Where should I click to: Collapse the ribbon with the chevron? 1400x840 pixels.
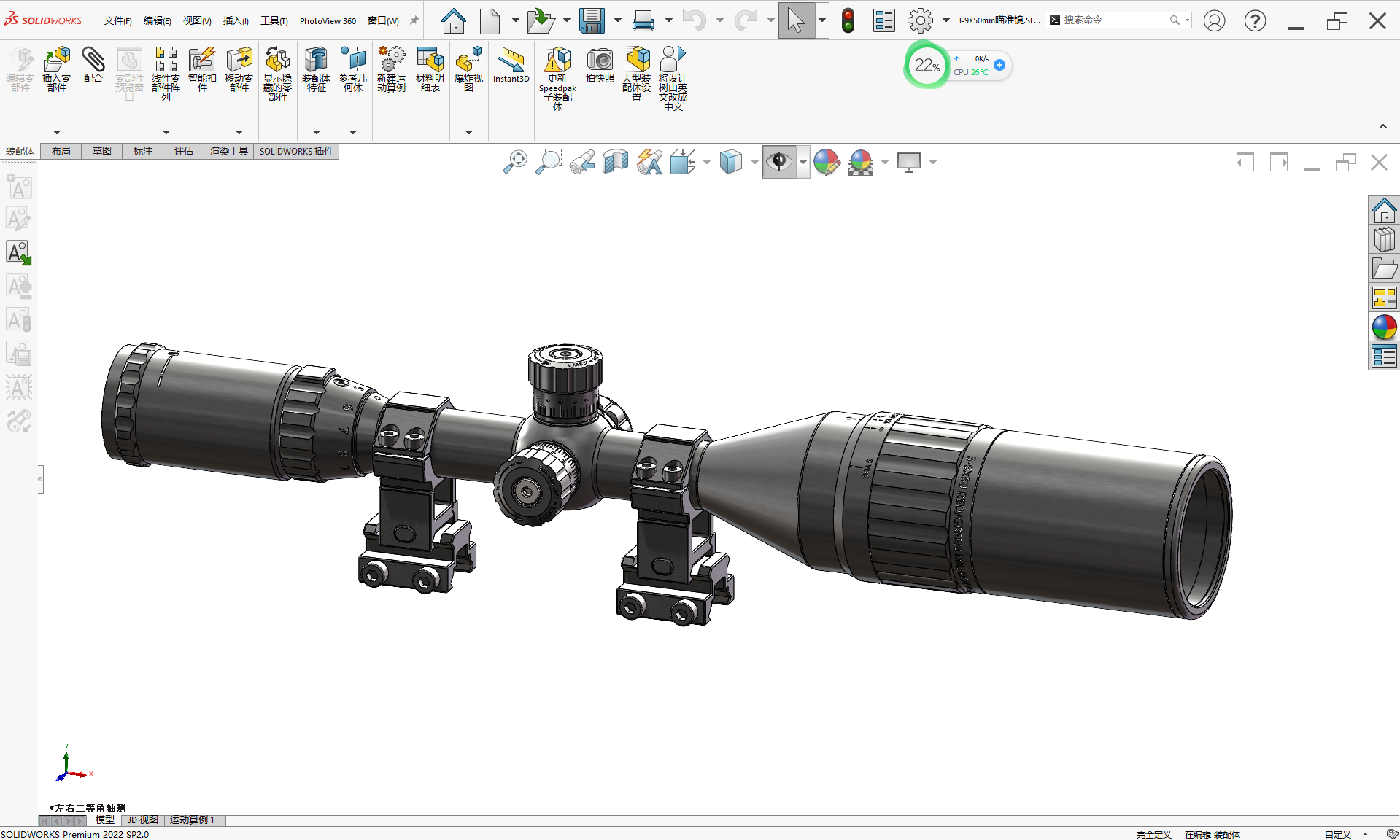click(1382, 127)
